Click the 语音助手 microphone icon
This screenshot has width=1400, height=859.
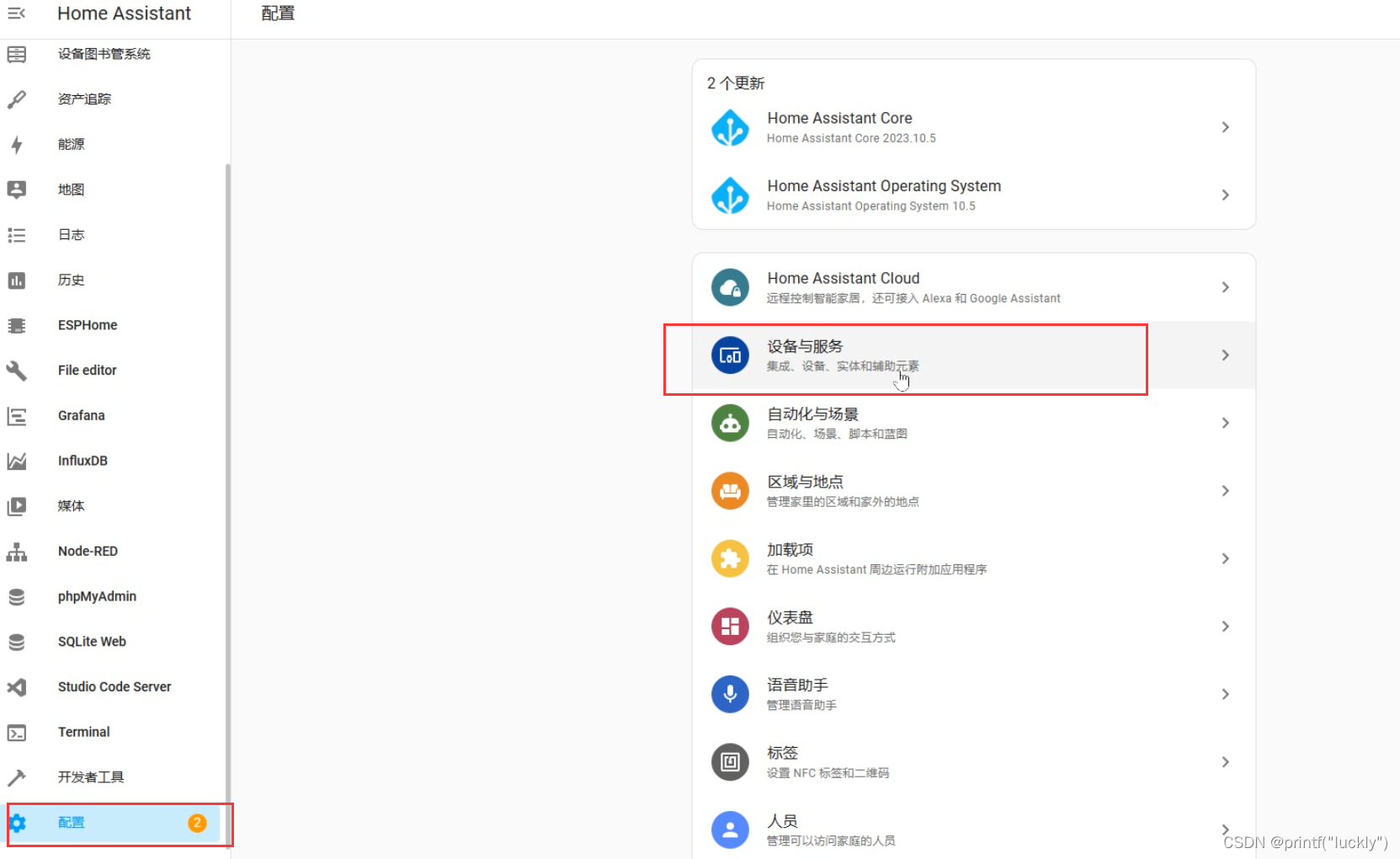(x=730, y=694)
